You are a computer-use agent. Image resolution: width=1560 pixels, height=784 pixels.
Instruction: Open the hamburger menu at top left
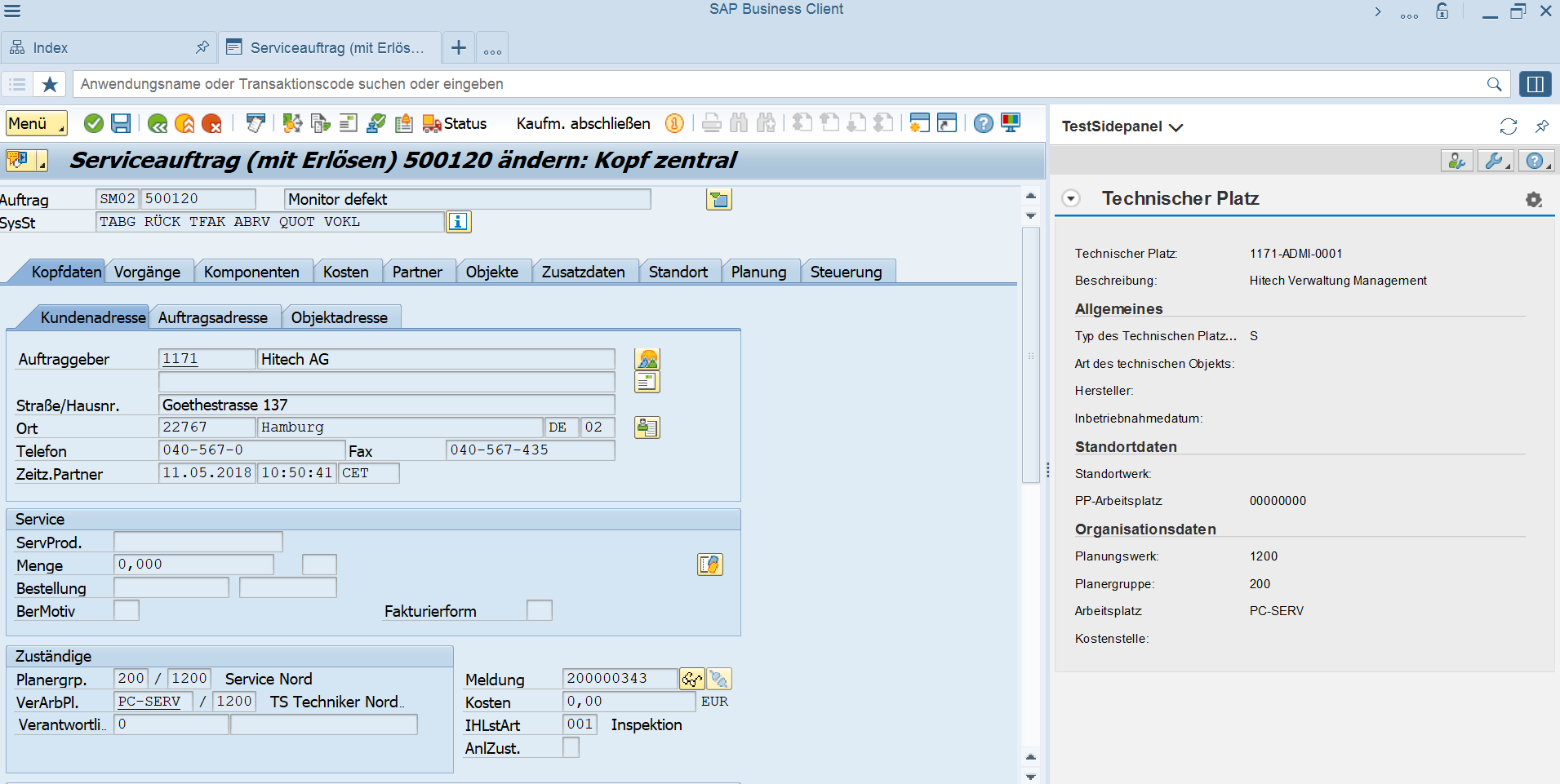click(12, 11)
